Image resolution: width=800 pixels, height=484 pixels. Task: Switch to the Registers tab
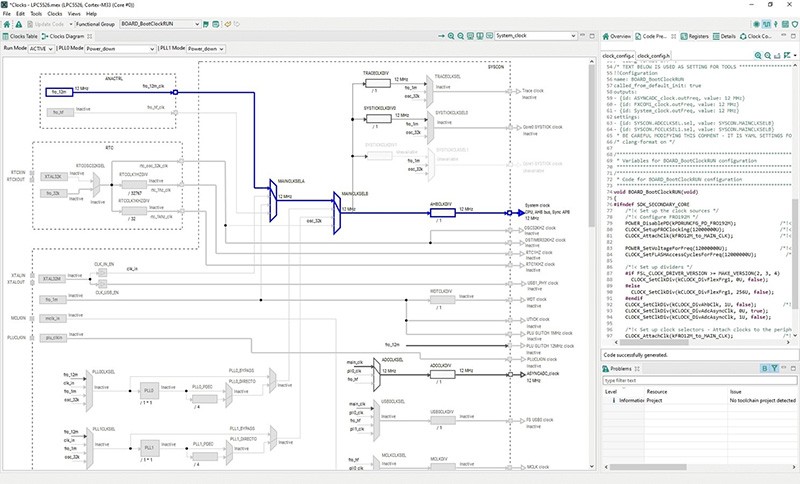click(x=694, y=35)
